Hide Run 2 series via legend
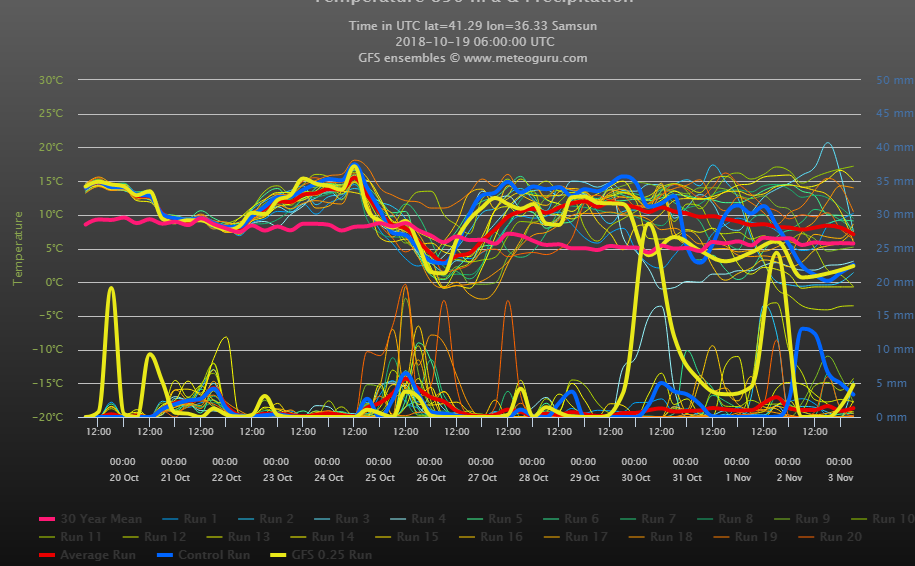The width and height of the screenshot is (915, 566). coord(266,519)
